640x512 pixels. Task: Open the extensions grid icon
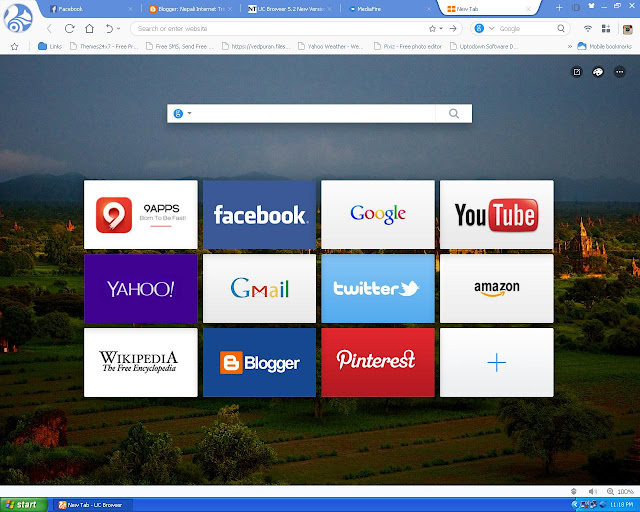pyautogui.click(x=606, y=29)
